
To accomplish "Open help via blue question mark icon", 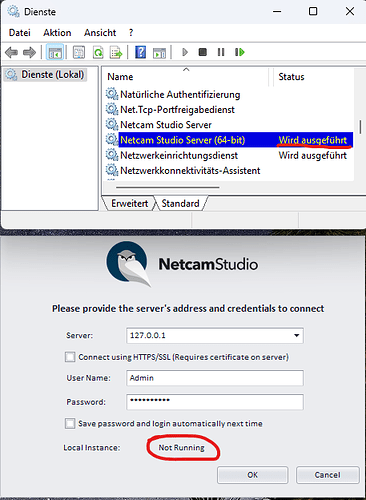I will (140, 52).
